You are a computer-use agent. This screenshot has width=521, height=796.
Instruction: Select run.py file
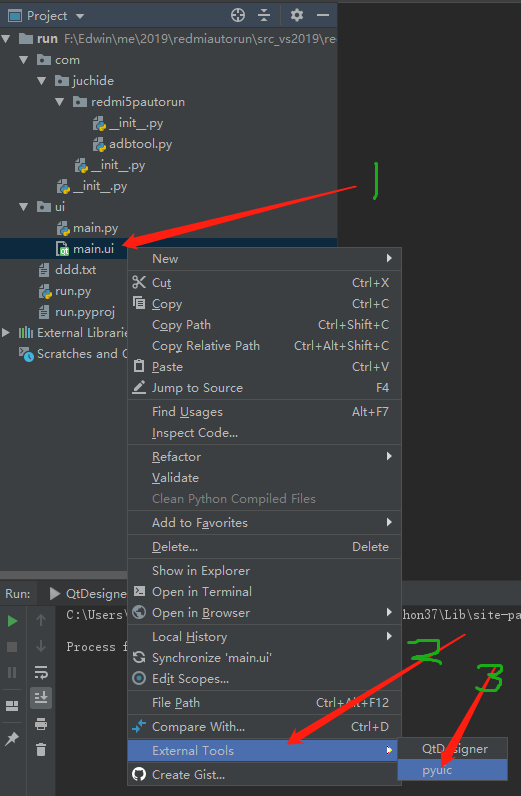click(x=65, y=291)
